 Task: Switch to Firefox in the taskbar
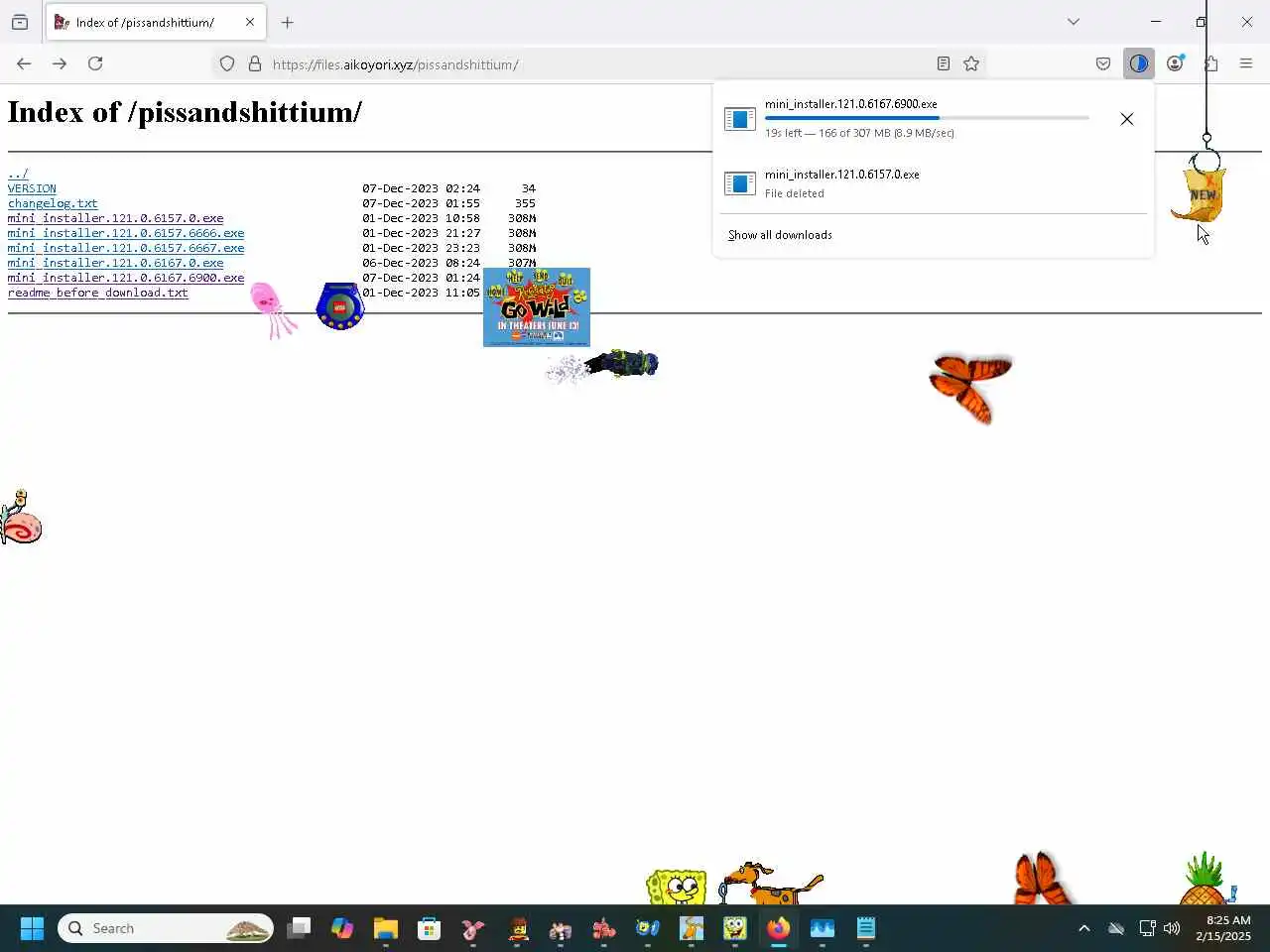pos(779,928)
